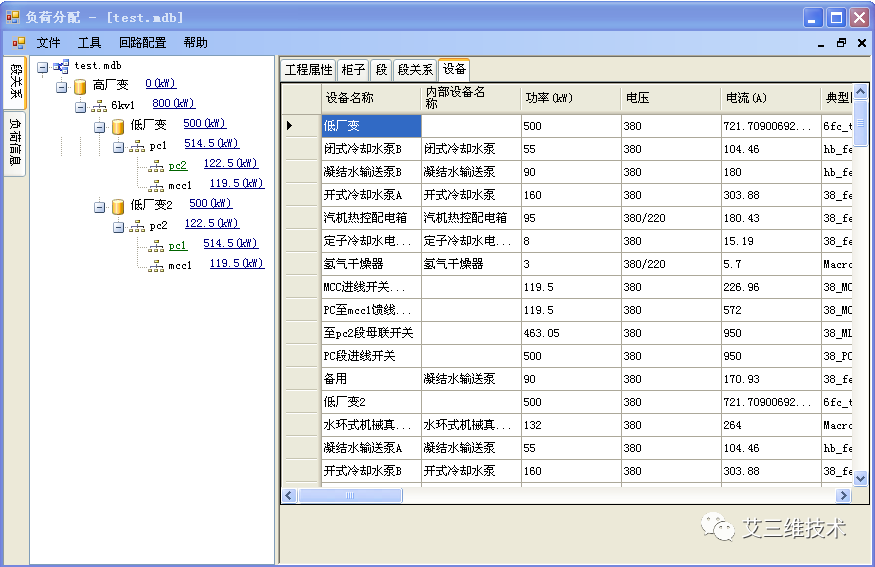Switch to the 工程属性 tab
The width and height of the screenshot is (875, 567).
click(x=308, y=70)
